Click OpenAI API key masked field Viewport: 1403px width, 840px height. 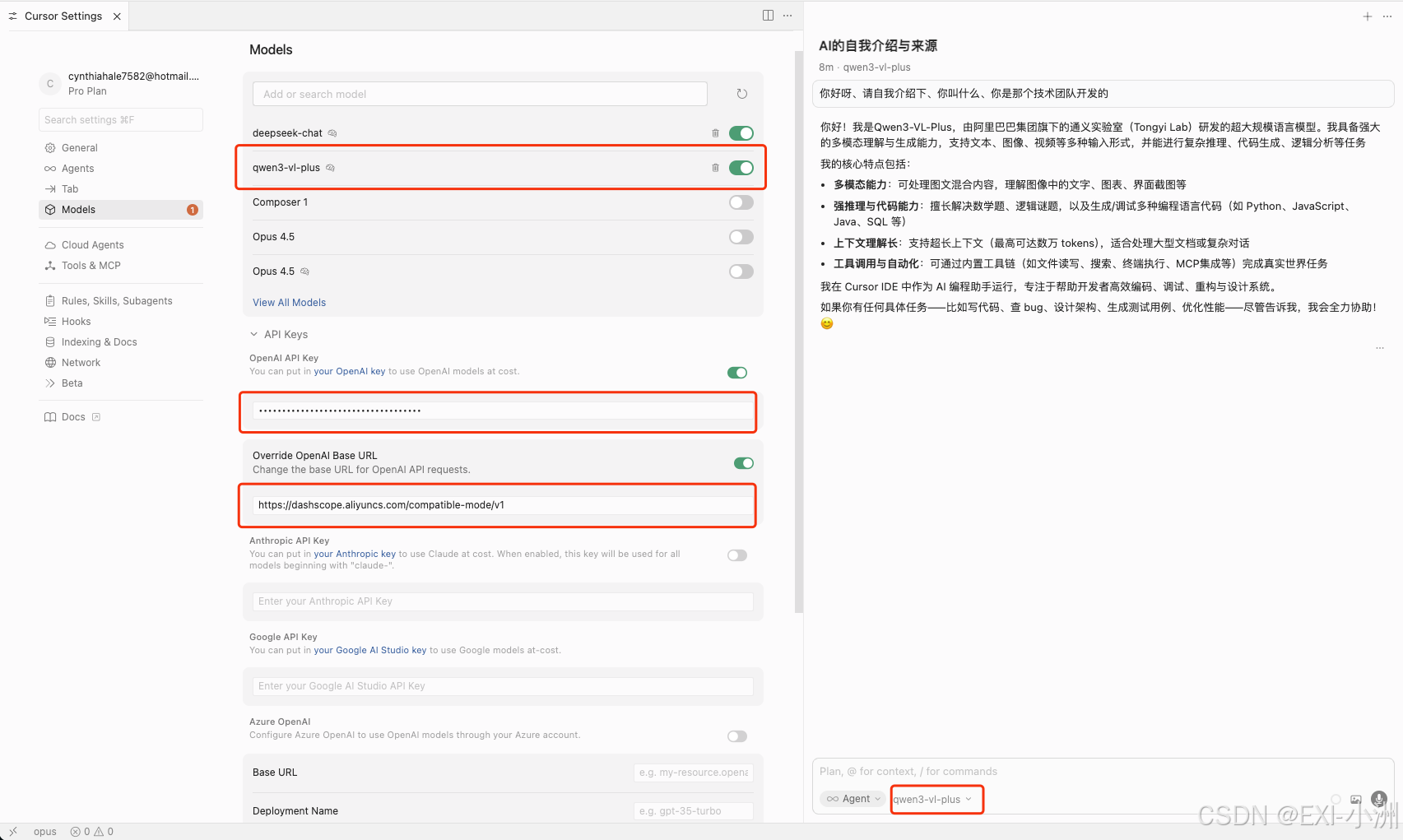tap(503, 411)
